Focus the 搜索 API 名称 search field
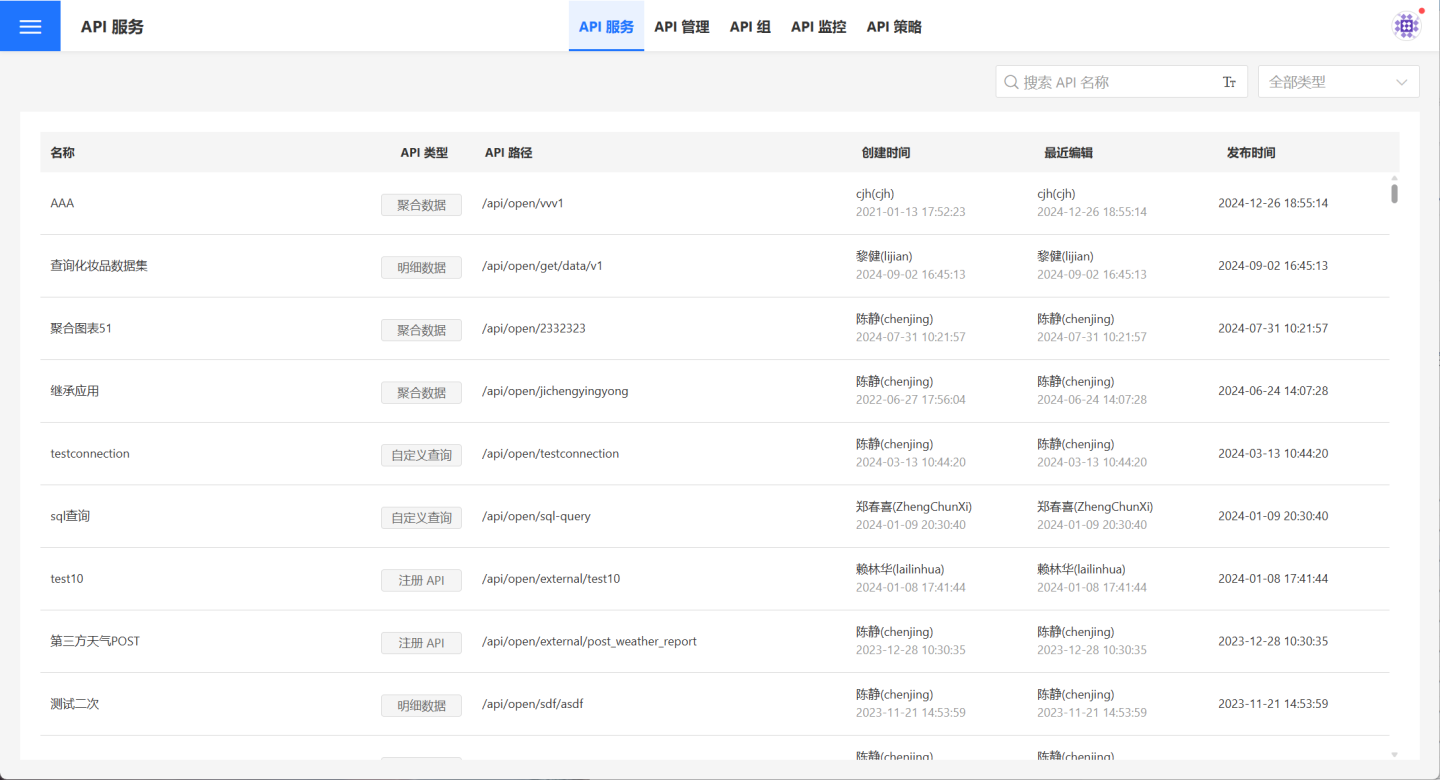Viewport: 1440px width, 780px height. click(x=1115, y=82)
